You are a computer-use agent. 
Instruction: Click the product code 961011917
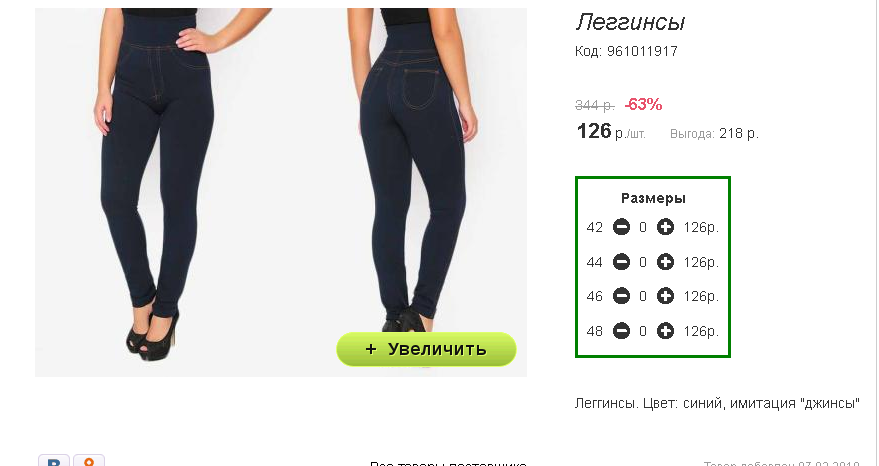[642, 51]
